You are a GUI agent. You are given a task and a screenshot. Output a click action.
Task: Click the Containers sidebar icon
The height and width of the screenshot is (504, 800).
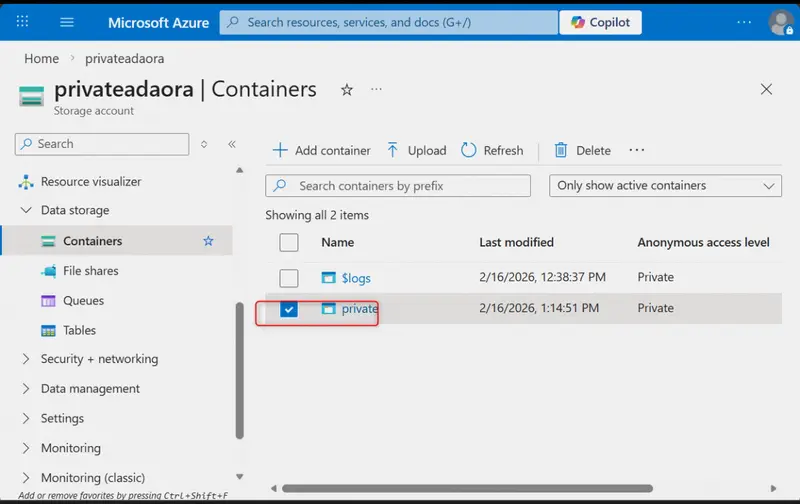(x=48, y=241)
